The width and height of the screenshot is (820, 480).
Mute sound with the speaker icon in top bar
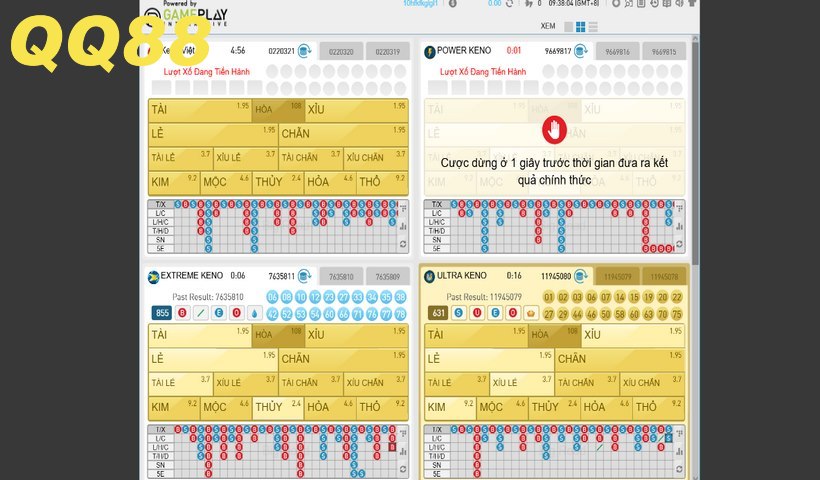click(679, 3)
